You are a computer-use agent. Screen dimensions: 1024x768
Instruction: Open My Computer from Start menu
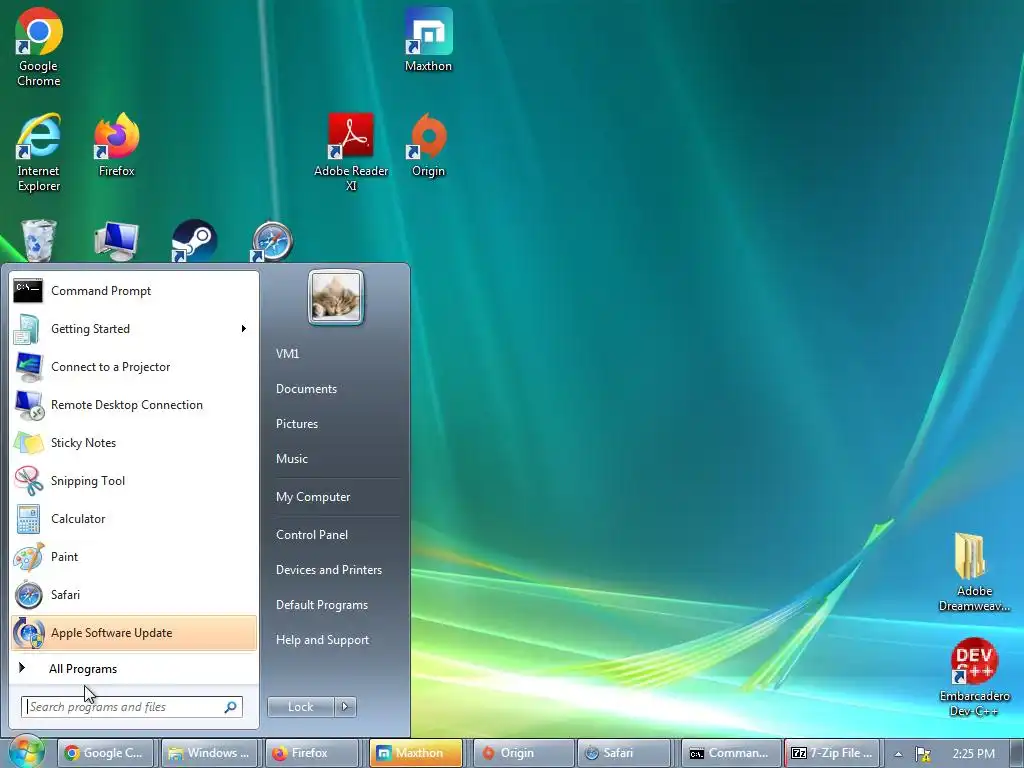tap(313, 497)
